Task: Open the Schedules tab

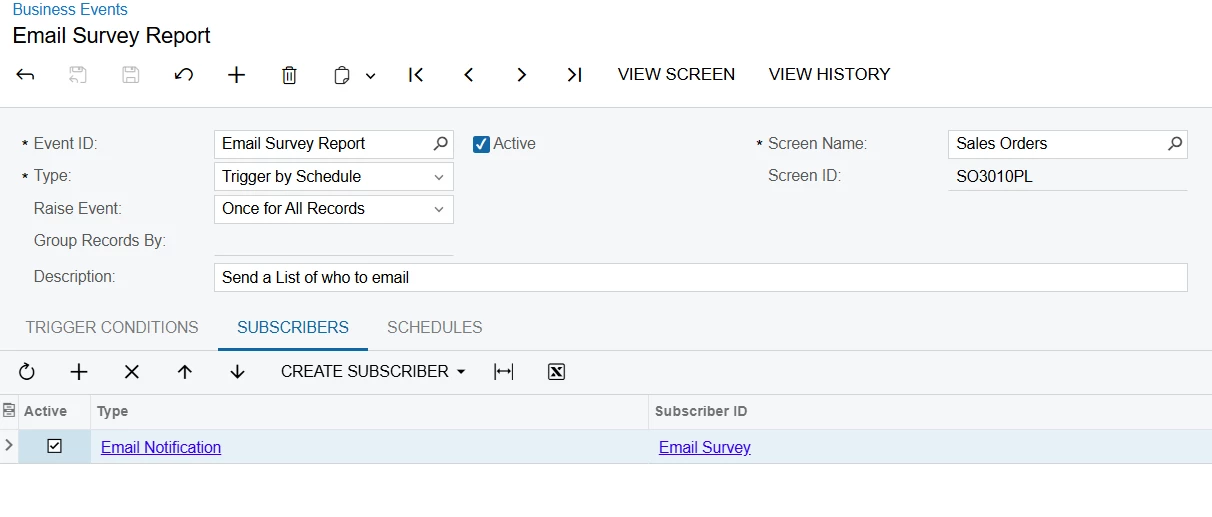Action: [x=435, y=328]
